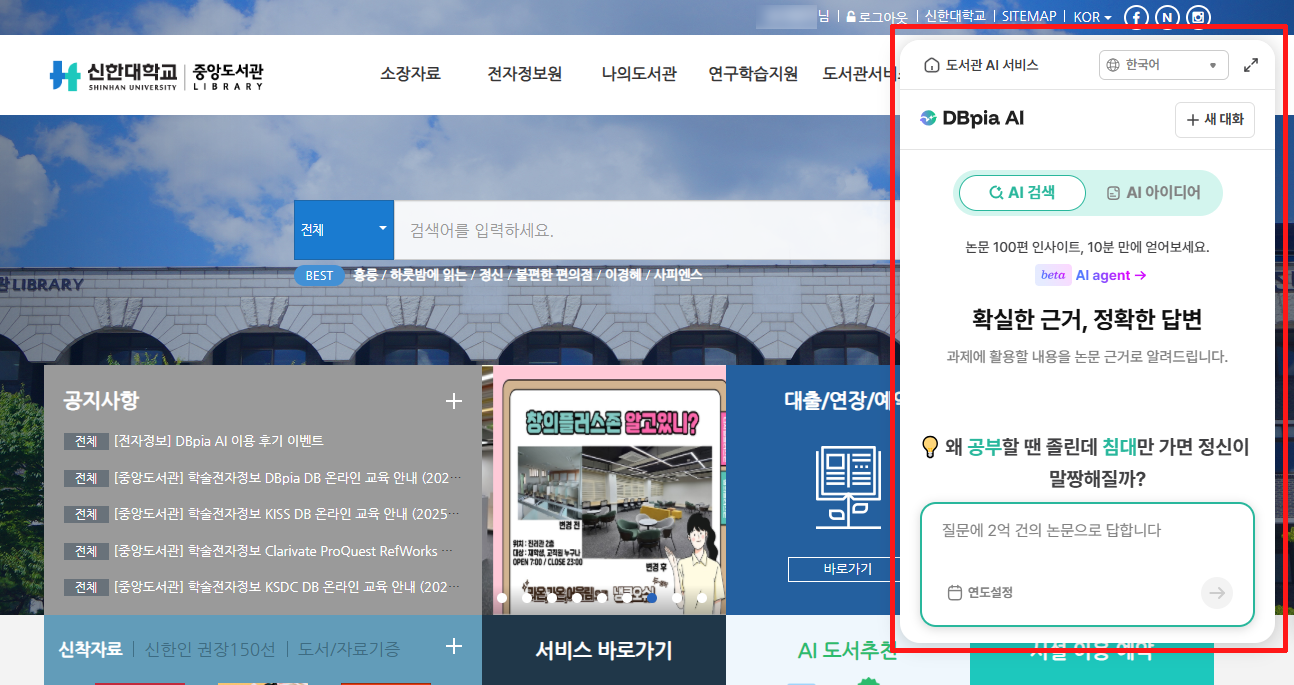This screenshot has width=1294, height=685.
Task: Expand the AI panel to fullscreen
Action: pyautogui.click(x=1250, y=65)
